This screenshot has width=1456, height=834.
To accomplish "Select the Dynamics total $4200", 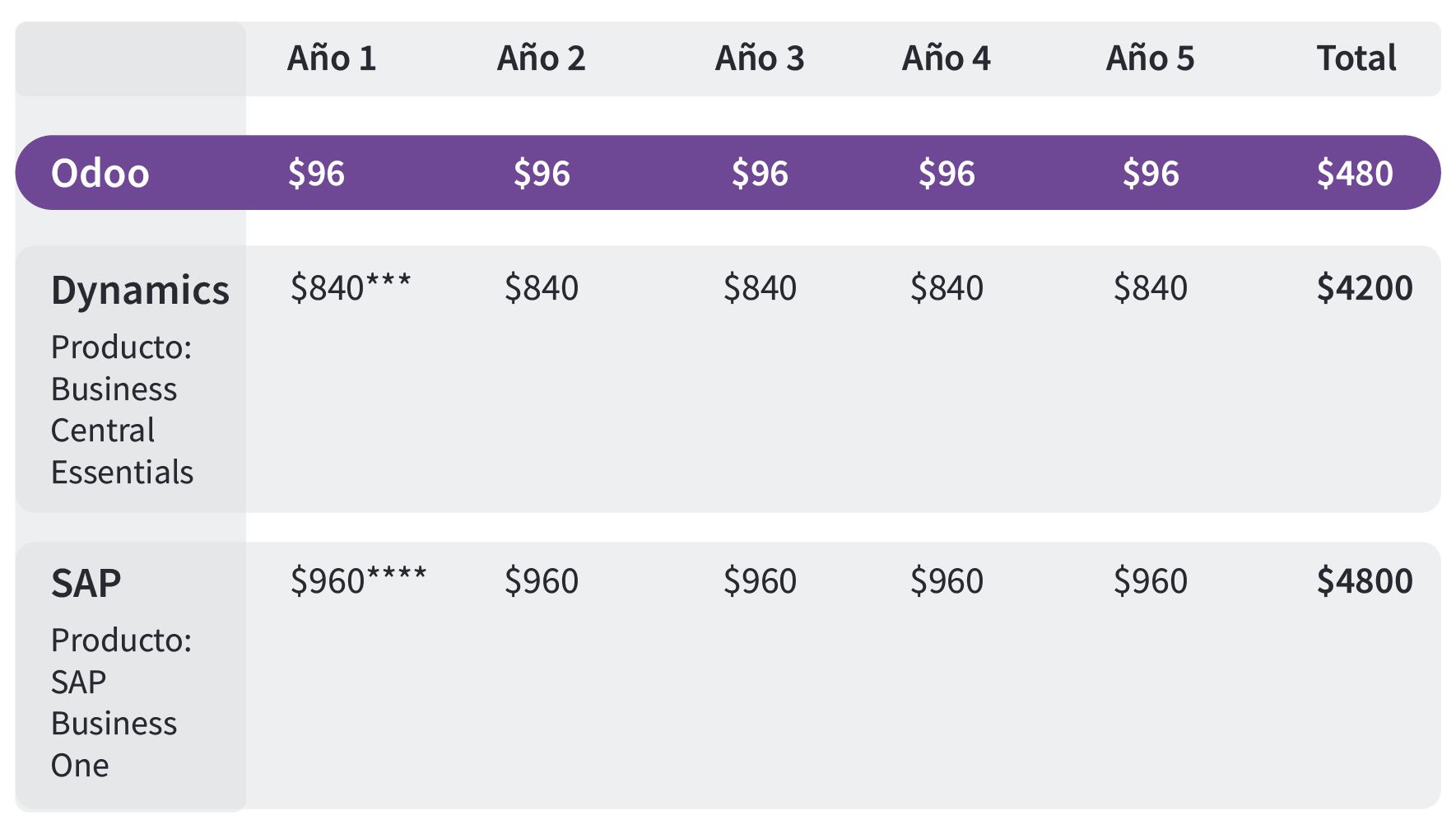I will click(x=1365, y=287).
